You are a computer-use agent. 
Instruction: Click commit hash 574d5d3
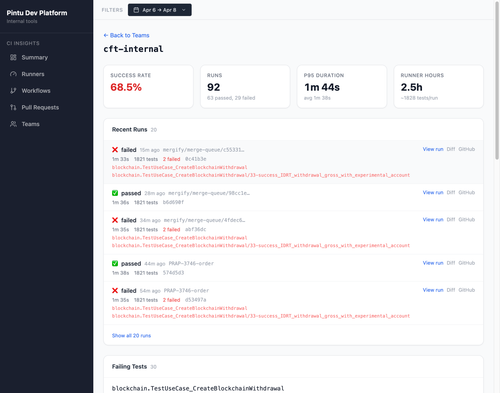click(x=173, y=273)
